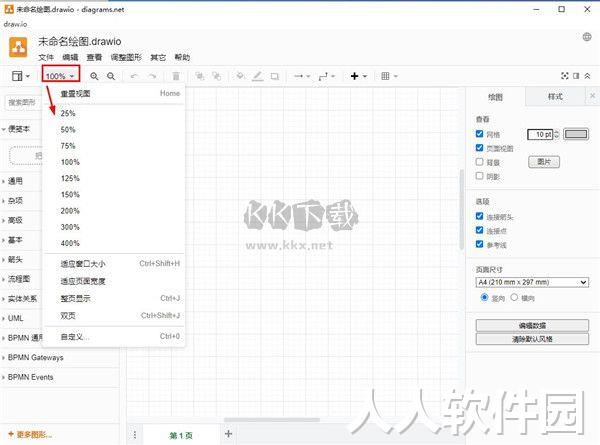
Task: Click the 更多图形 more shapes link
Action: click(x=30, y=434)
